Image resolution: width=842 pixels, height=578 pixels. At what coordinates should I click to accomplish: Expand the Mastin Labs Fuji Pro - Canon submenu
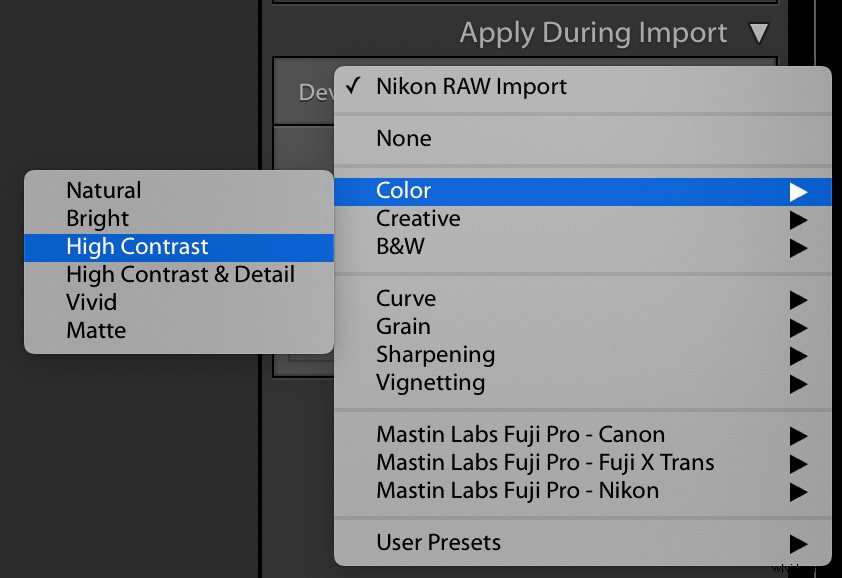pyautogui.click(x=520, y=434)
